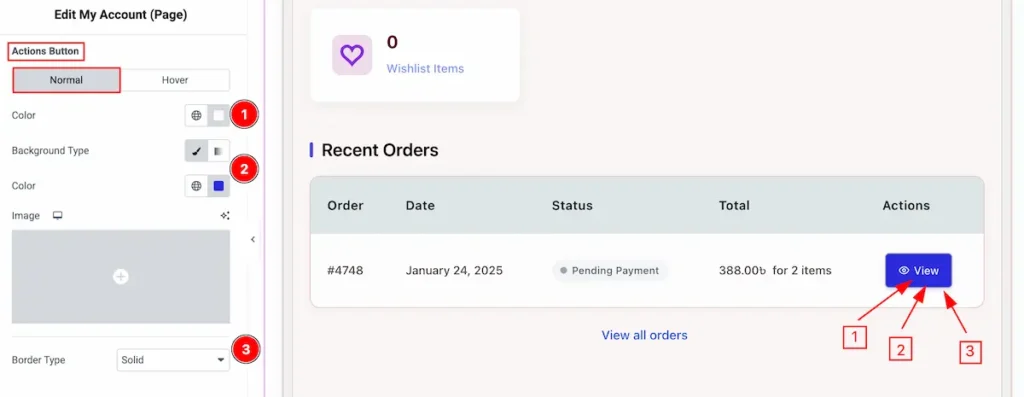Select the gradient background type
This screenshot has height=397, width=1024.
(218, 151)
